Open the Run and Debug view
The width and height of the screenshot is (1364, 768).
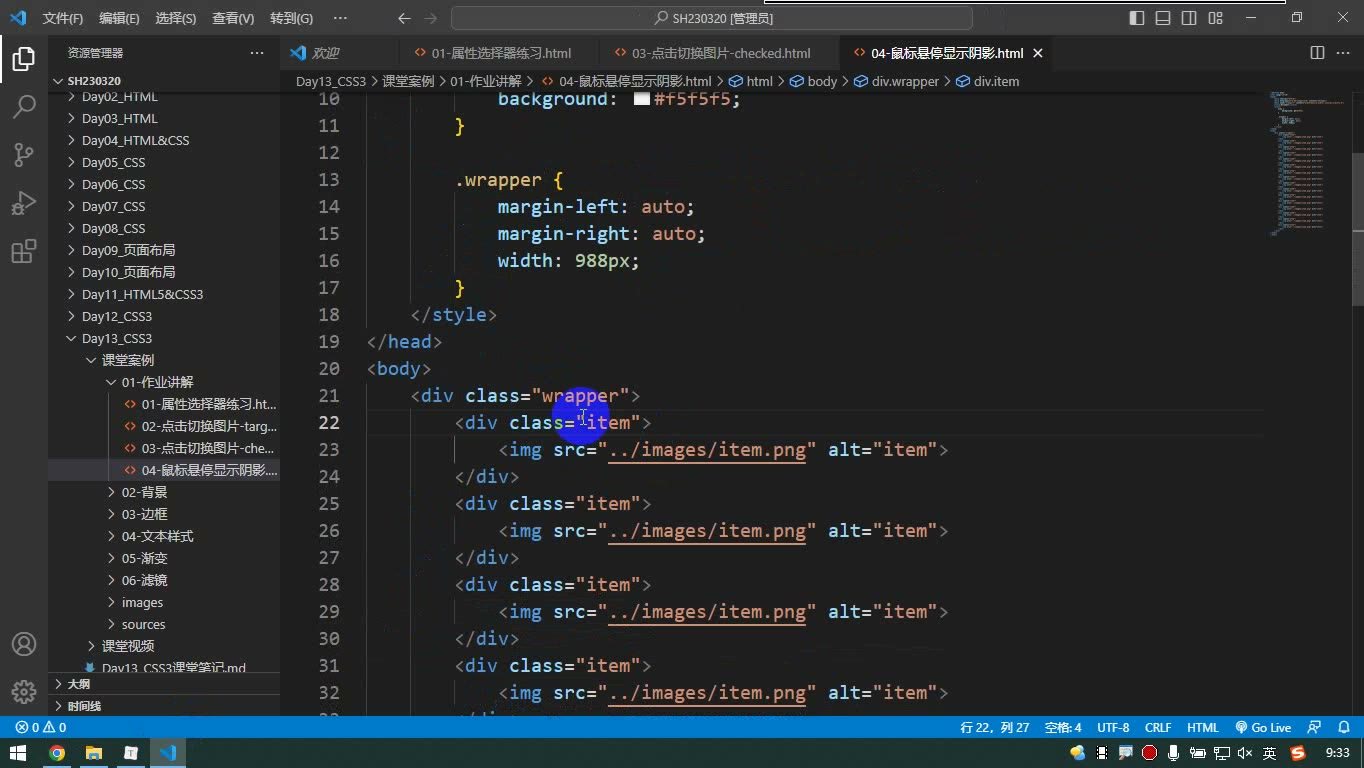click(x=24, y=204)
